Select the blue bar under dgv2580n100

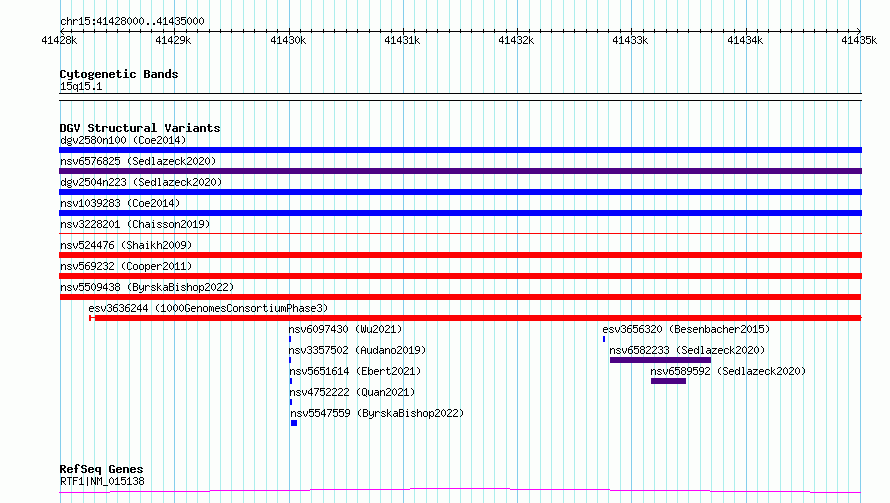click(460, 150)
